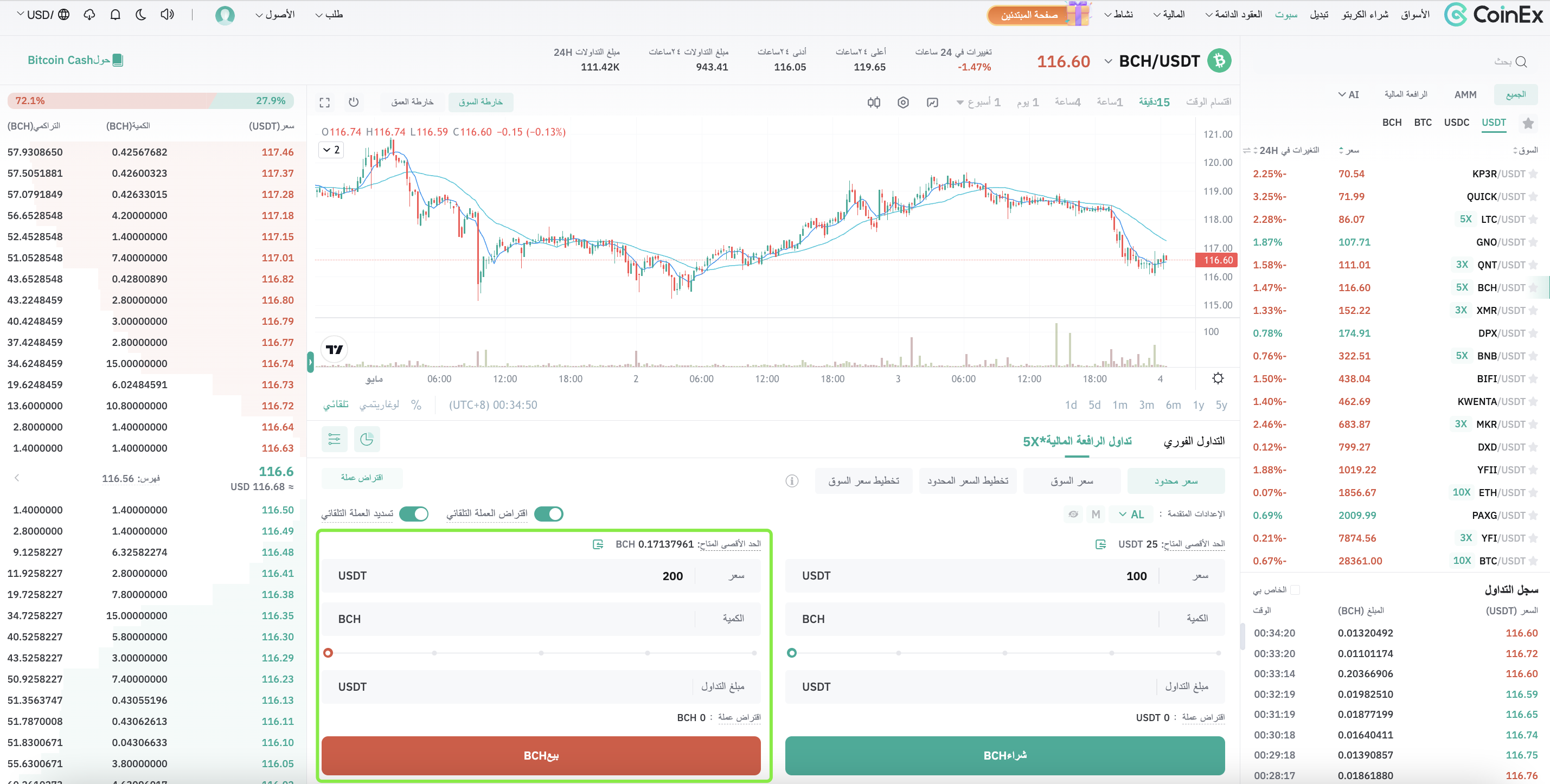Switch to spot trading tab
1550x784 pixels.
(1194, 442)
